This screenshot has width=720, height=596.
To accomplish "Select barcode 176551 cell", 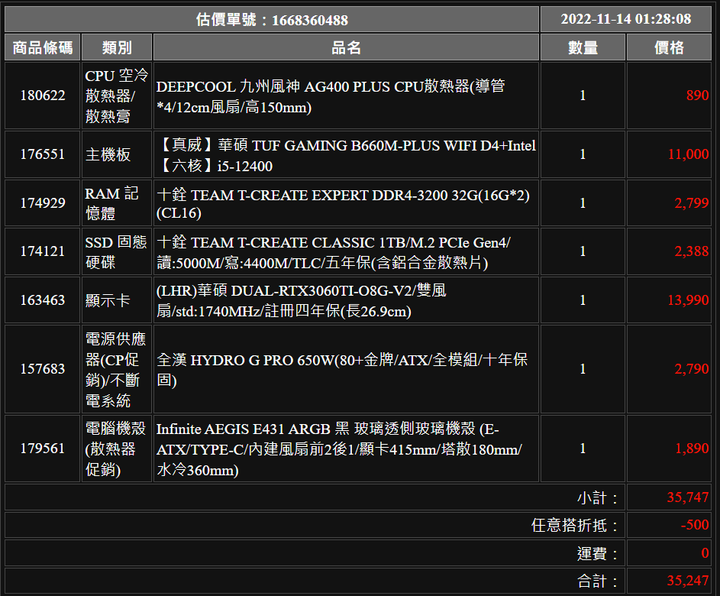I will coord(42,154).
